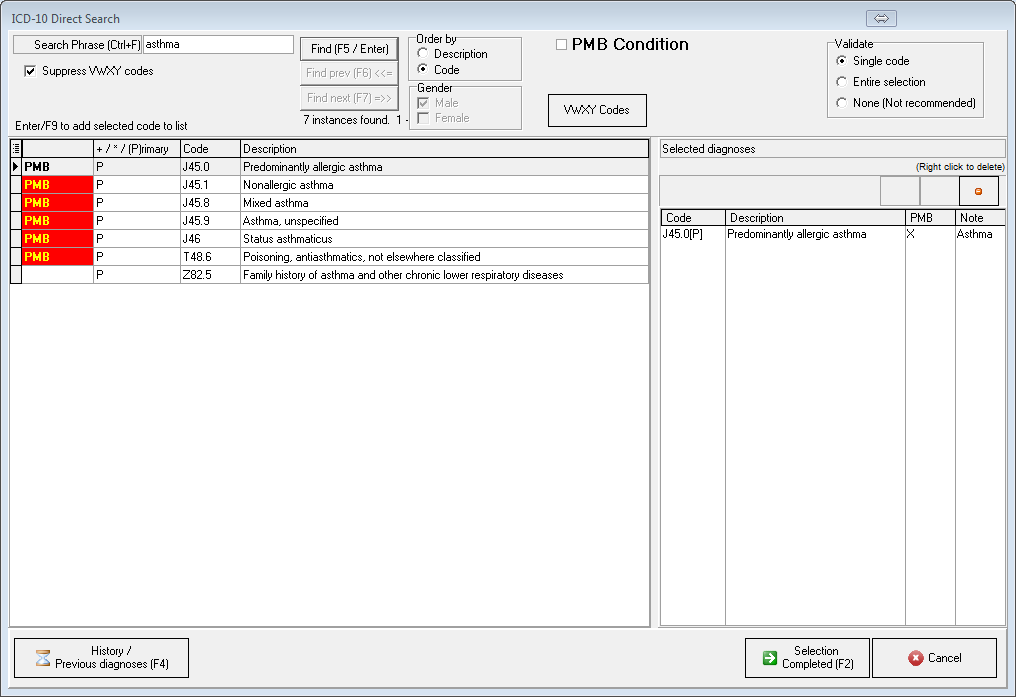Select None (Not recommended) validate option

(x=841, y=103)
